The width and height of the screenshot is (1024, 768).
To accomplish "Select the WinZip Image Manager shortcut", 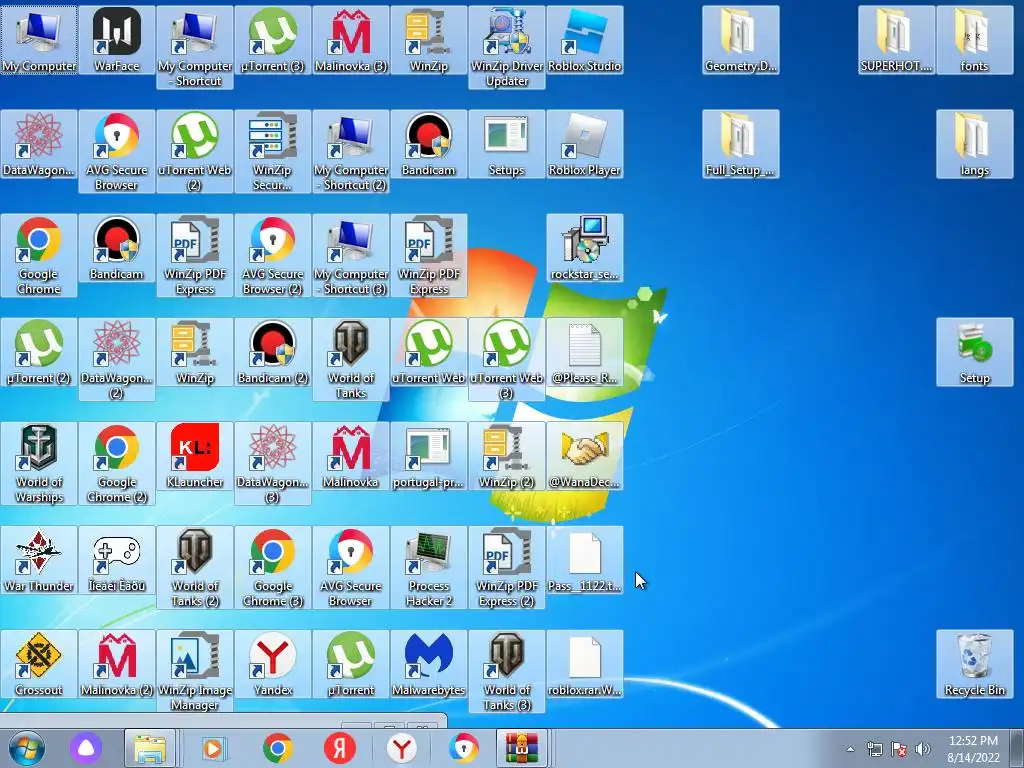I will tap(195, 671).
